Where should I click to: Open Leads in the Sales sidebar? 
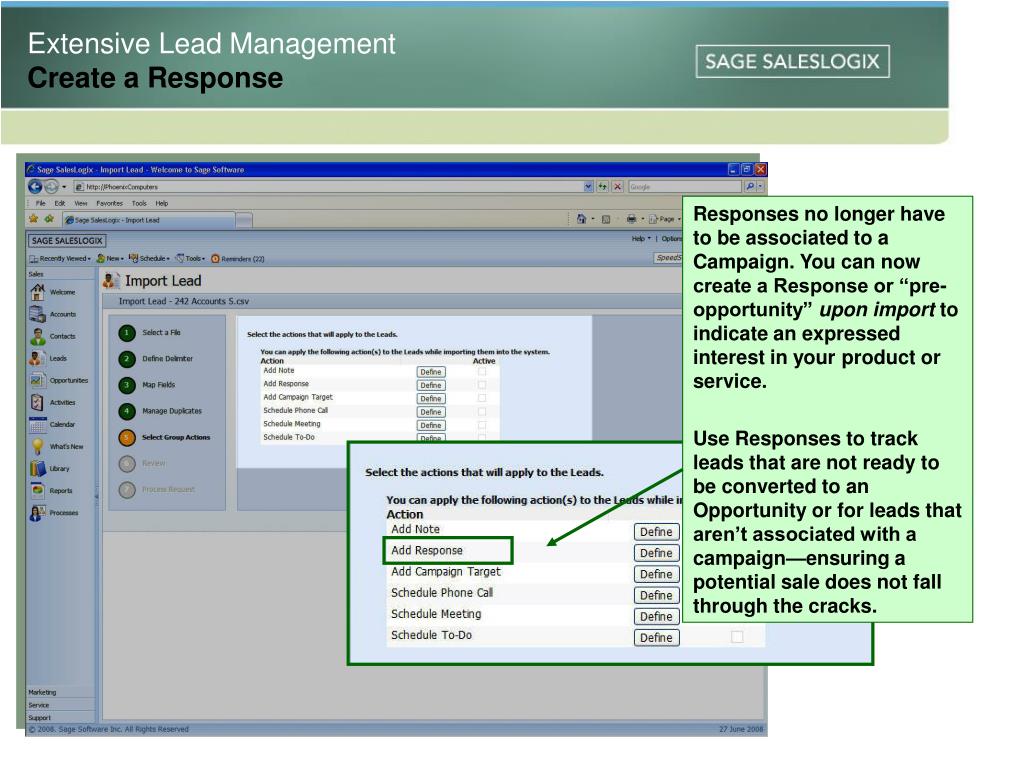tap(48, 359)
